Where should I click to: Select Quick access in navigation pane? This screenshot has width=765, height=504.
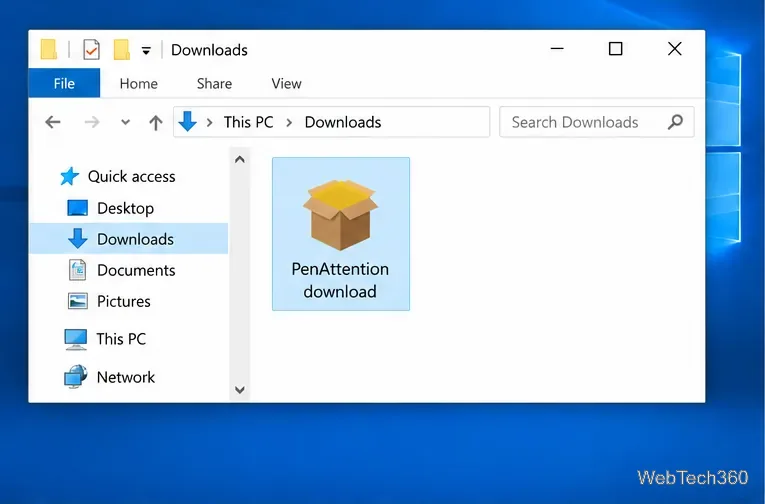coord(131,176)
